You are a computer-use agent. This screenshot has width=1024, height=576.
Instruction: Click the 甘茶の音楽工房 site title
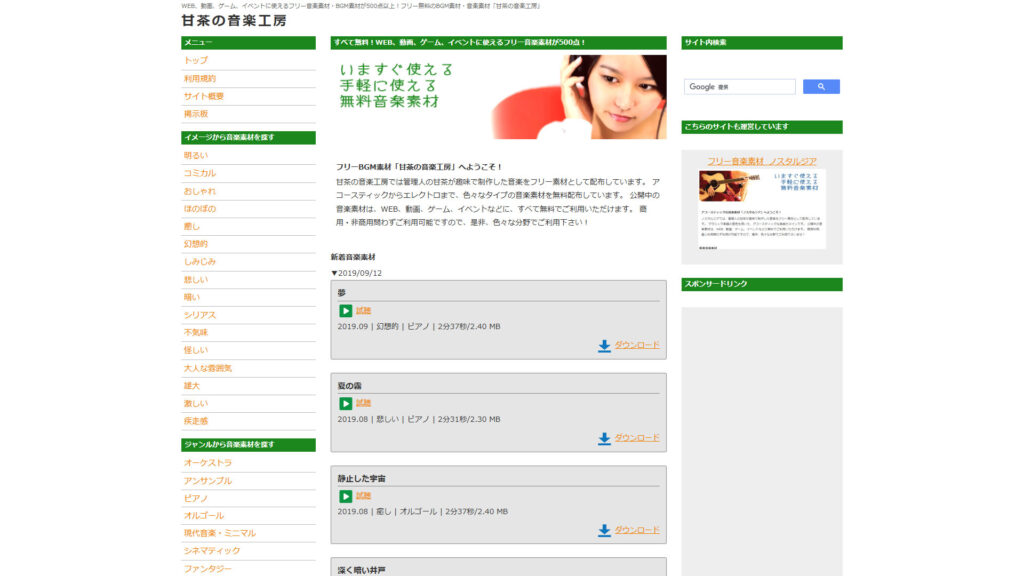(x=234, y=21)
